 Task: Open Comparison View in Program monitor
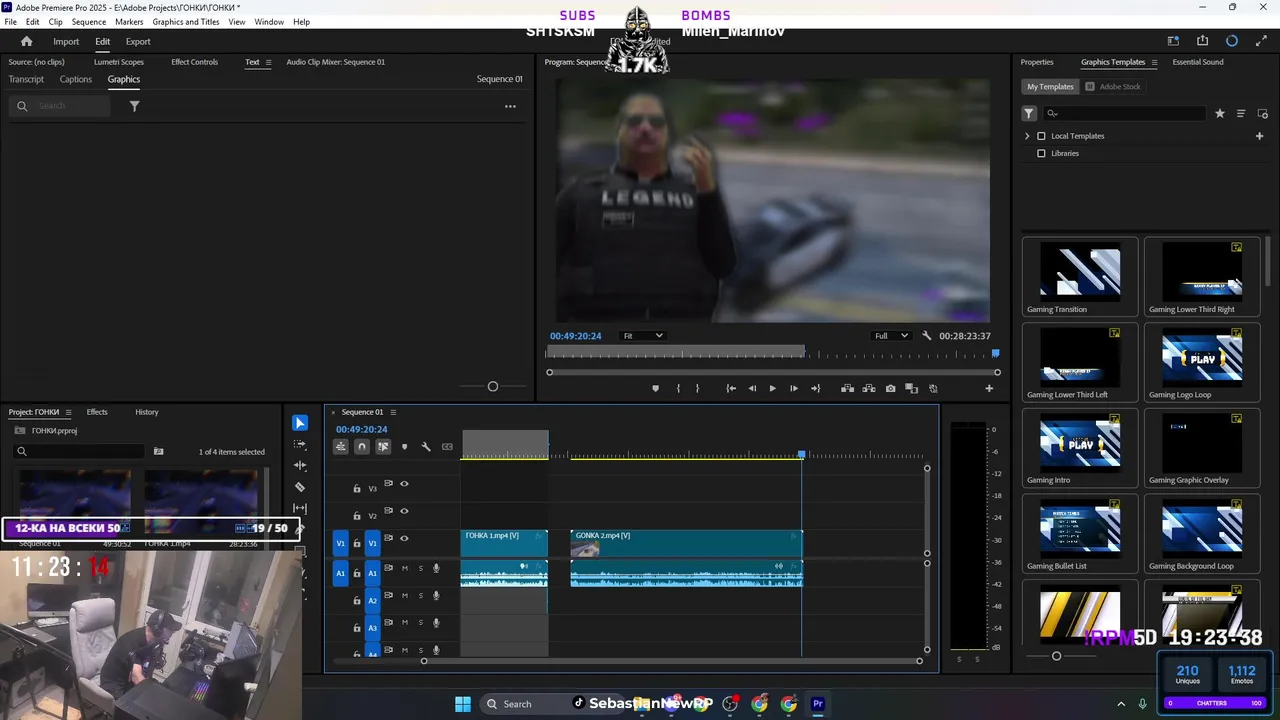click(911, 388)
